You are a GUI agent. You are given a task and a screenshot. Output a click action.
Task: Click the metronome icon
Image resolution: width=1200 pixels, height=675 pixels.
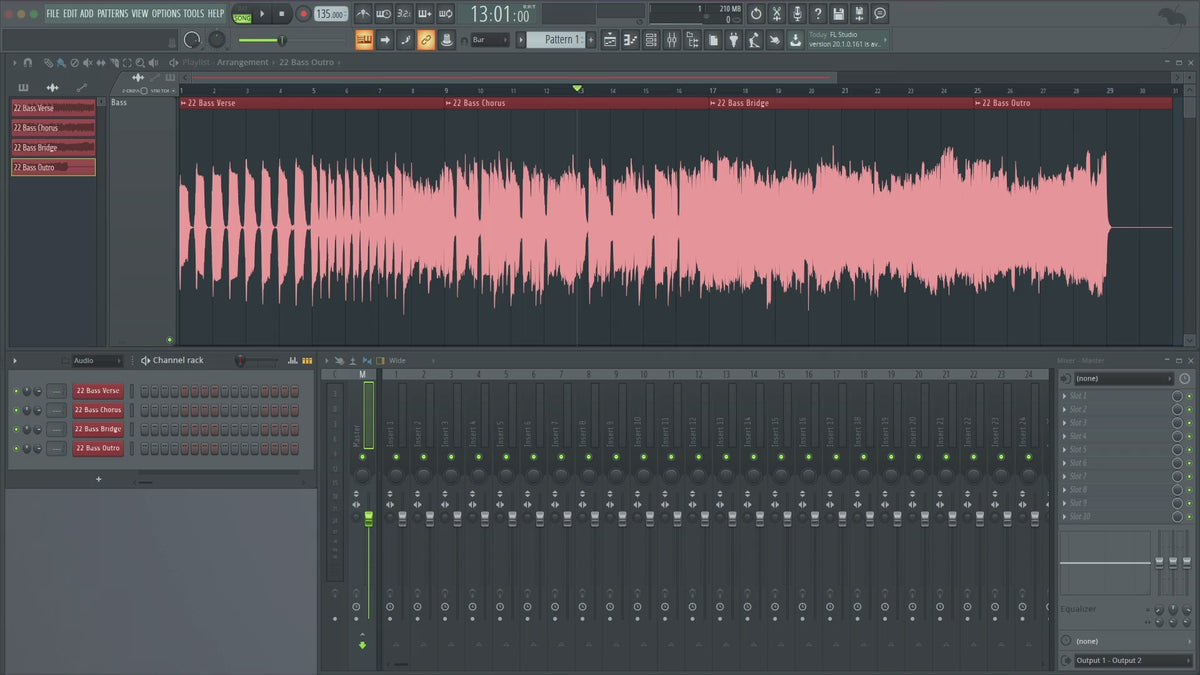click(x=362, y=14)
